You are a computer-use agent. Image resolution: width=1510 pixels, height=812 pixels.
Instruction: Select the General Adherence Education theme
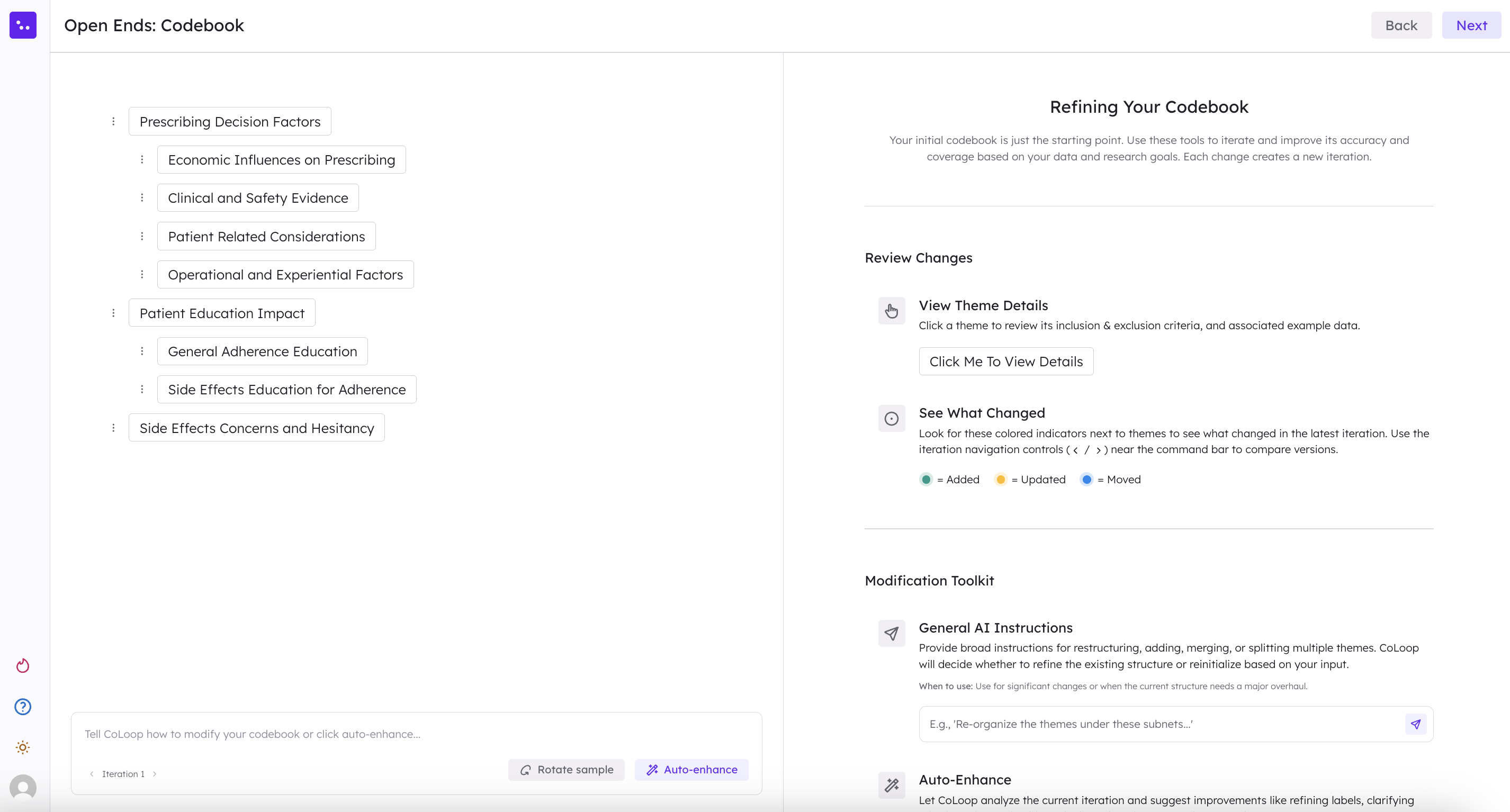pos(262,351)
